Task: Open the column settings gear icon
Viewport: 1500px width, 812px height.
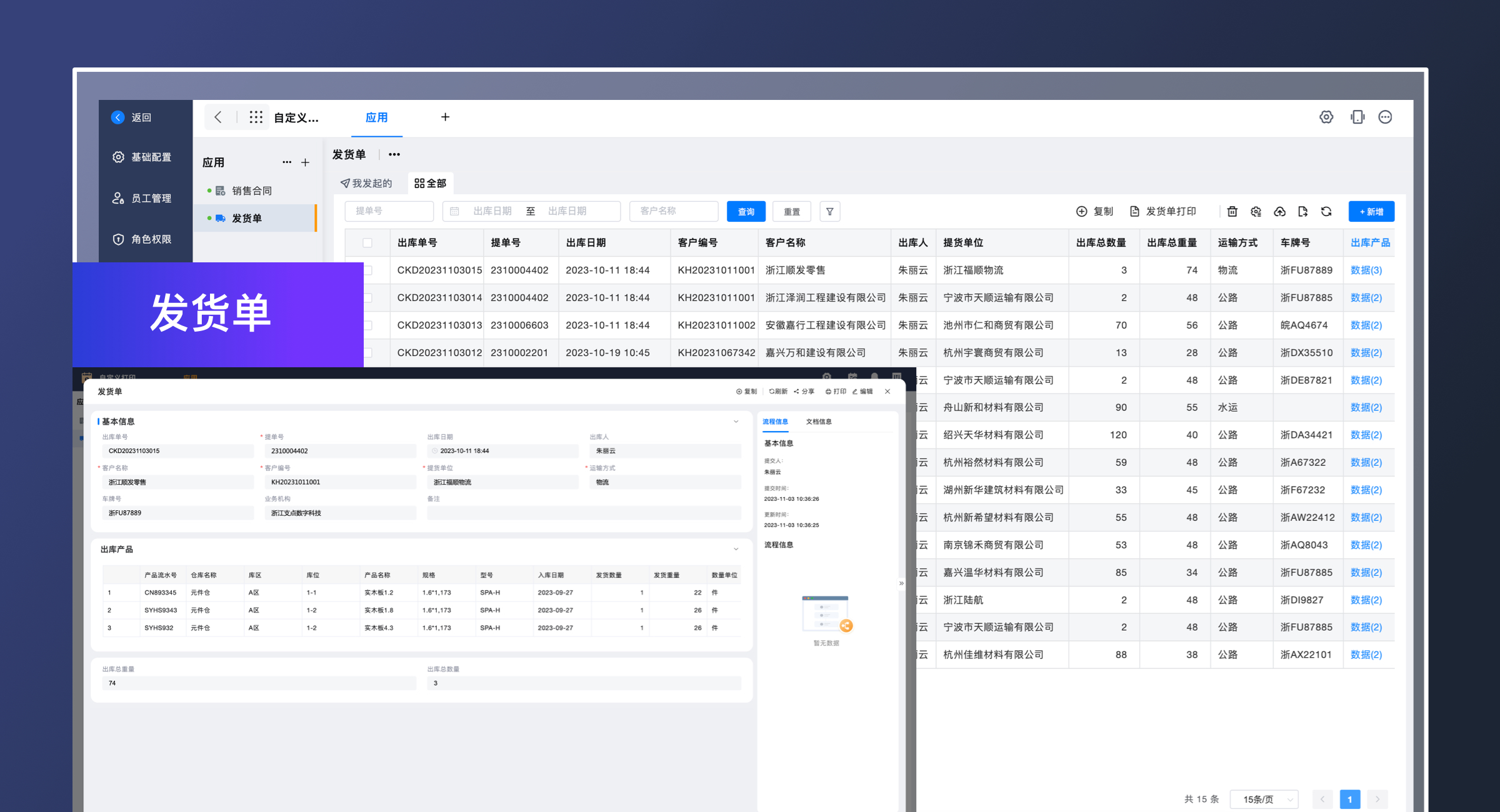Action: tap(1256, 212)
